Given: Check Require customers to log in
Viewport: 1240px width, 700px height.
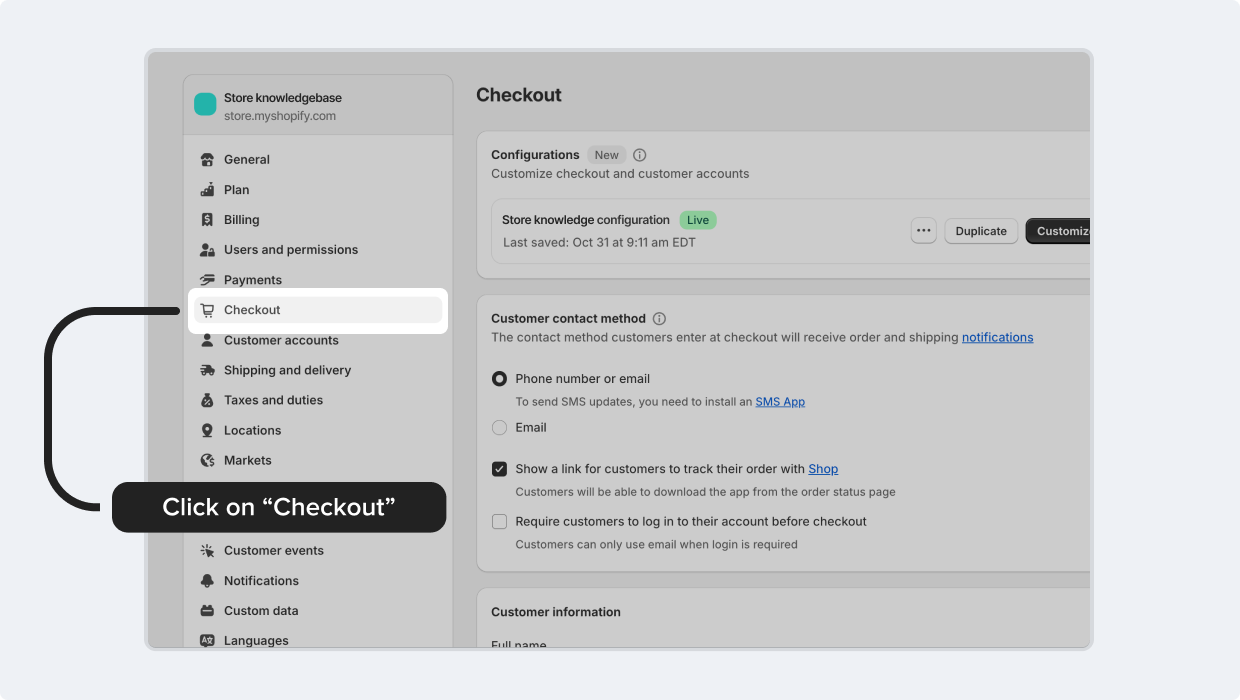Looking at the screenshot, I should [x=499, y=521].
